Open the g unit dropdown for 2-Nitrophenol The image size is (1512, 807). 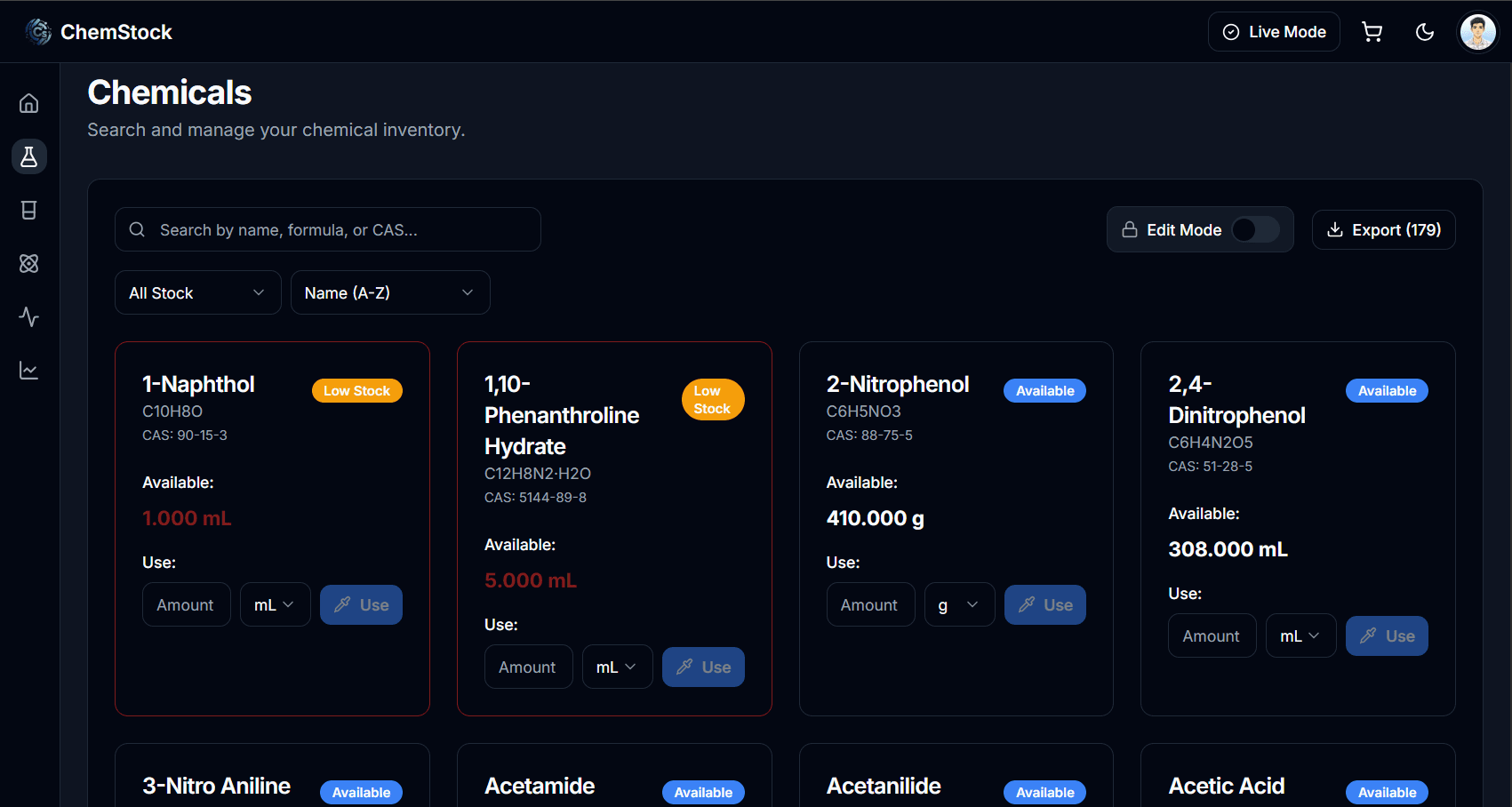coord(960,604)
